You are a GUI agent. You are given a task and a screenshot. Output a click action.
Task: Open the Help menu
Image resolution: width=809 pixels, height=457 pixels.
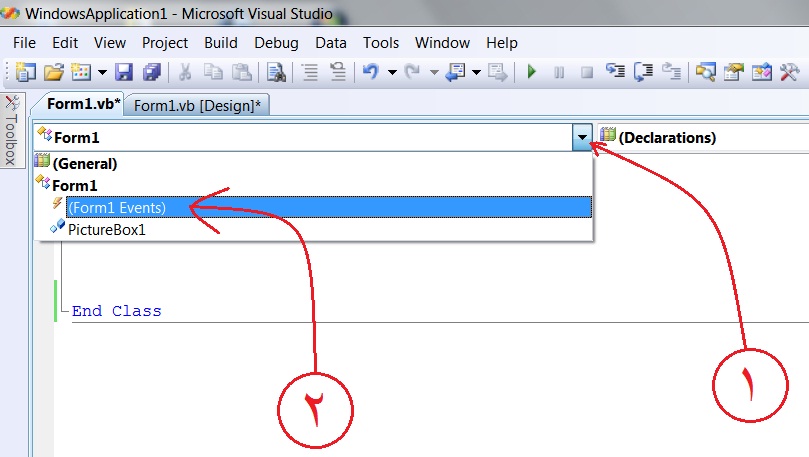point(501,43)
